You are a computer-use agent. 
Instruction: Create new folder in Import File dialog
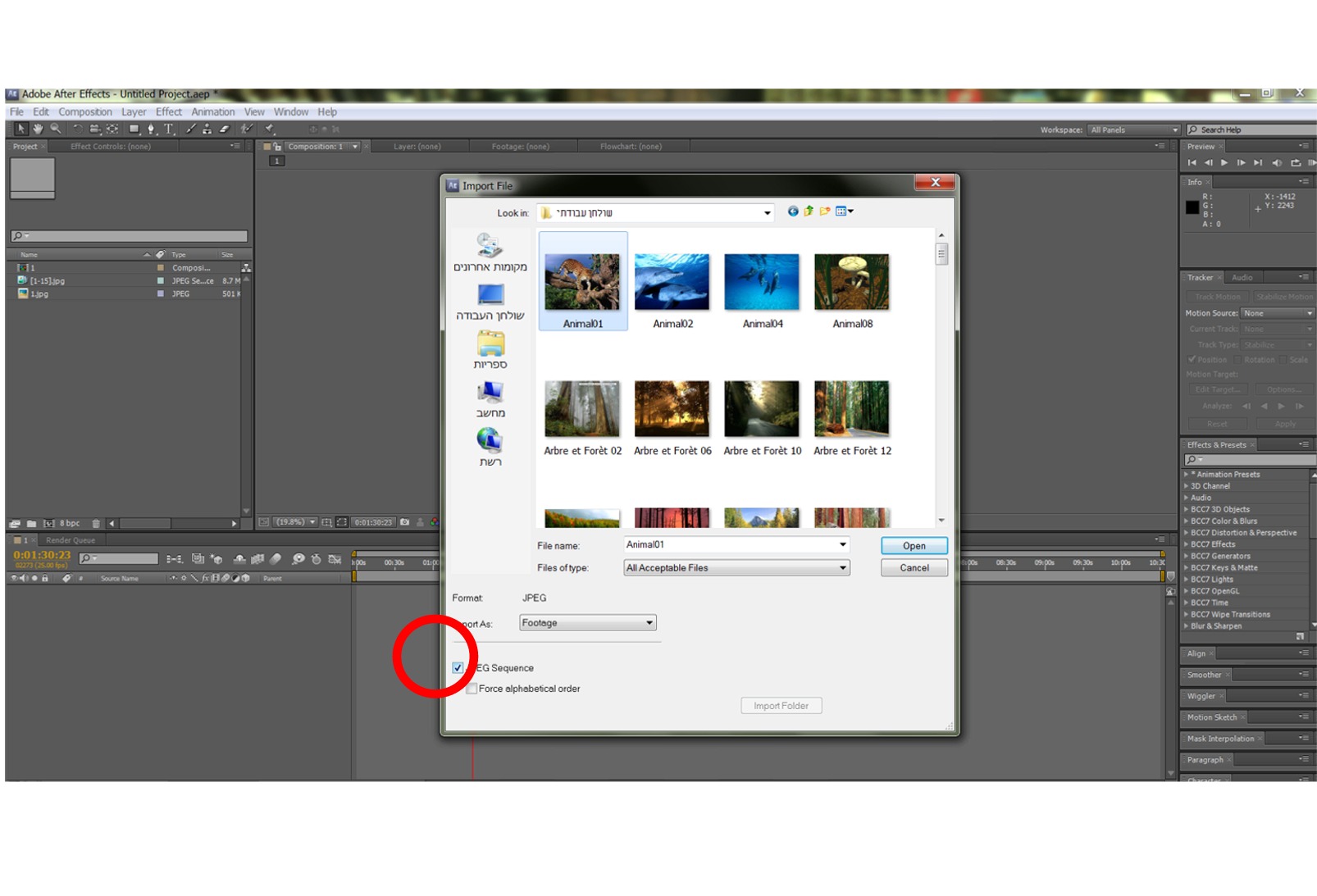click(825, 211)
